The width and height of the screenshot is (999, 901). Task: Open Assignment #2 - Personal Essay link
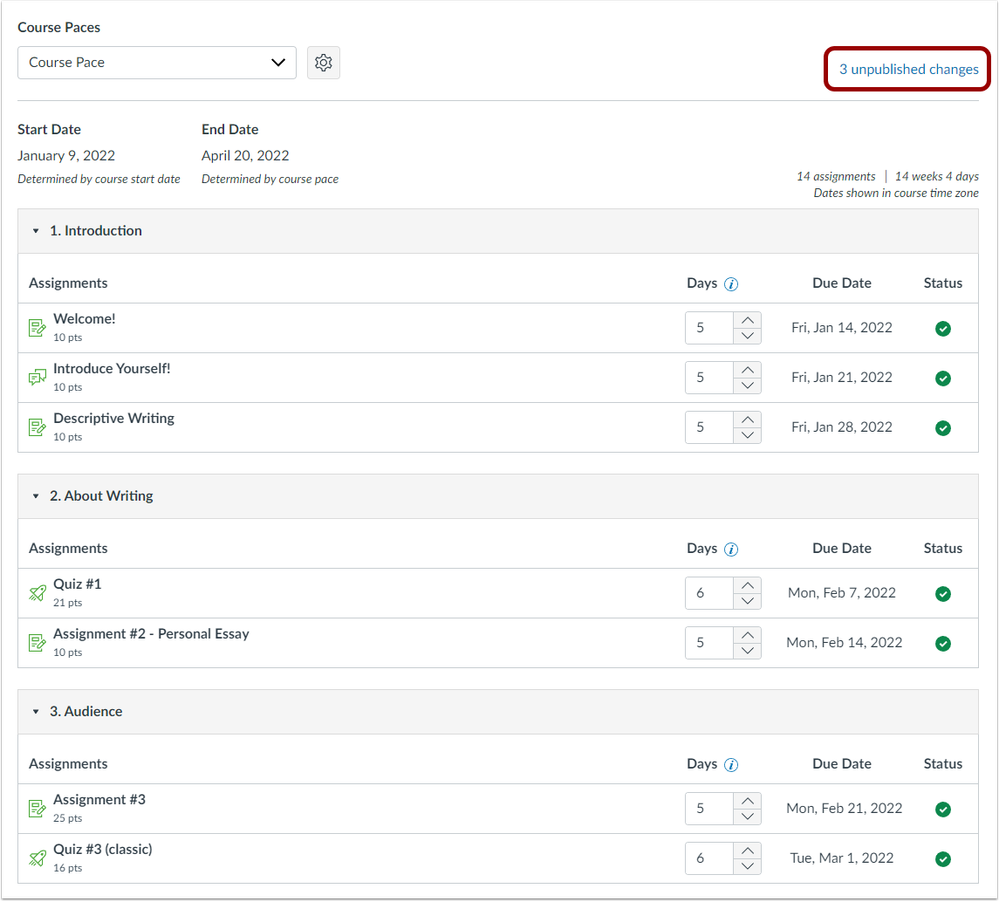(151, 634)
